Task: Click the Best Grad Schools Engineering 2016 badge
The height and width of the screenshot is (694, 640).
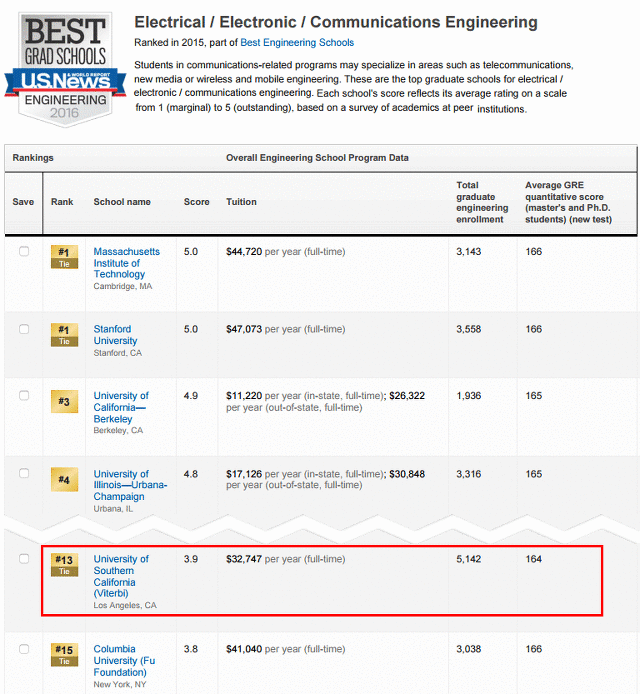Action: [66, 69]
